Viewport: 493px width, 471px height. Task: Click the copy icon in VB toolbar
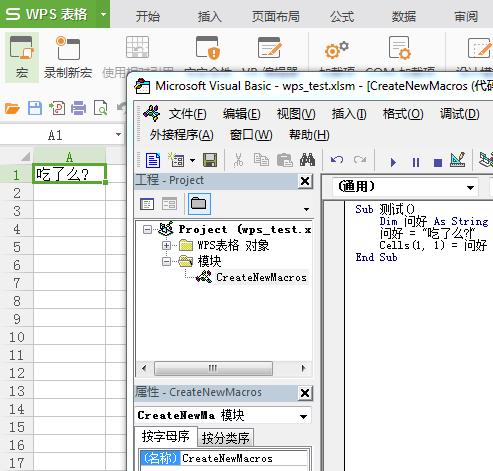coord(261,160)
